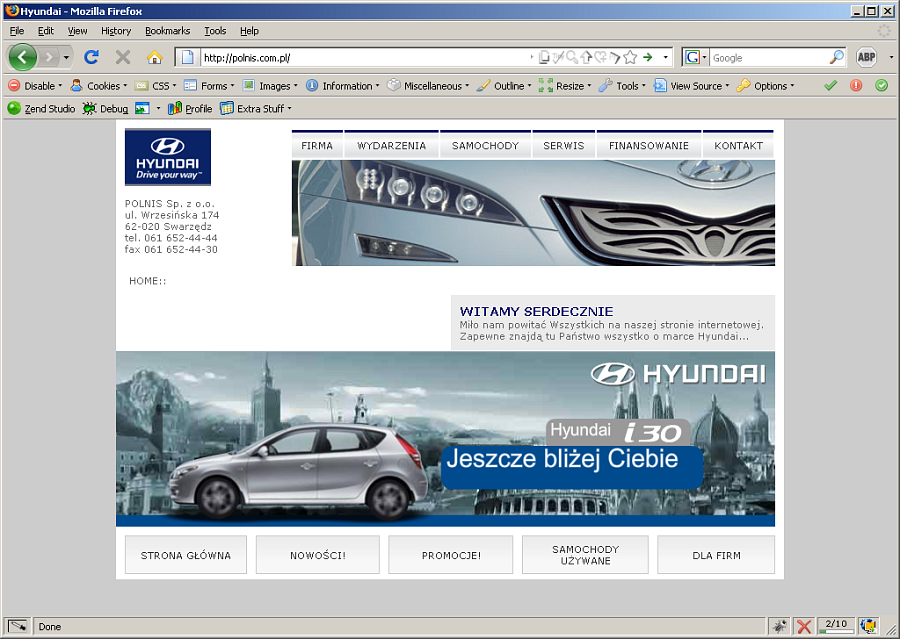
Task: Open the back/forward history dropdown arrow
Action: 67,57
